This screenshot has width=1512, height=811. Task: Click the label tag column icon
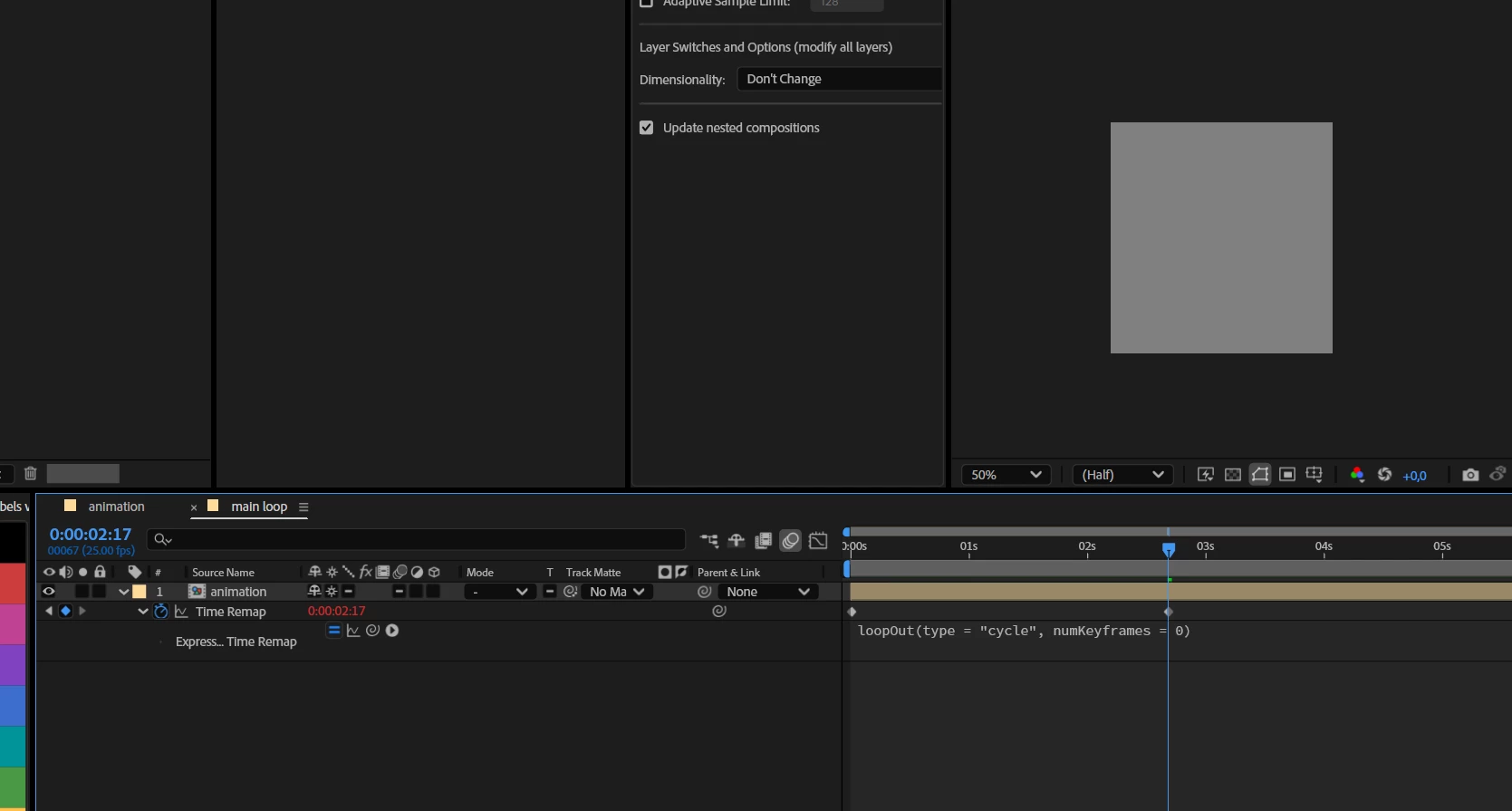pyautogui.click(x=135, y=572)
